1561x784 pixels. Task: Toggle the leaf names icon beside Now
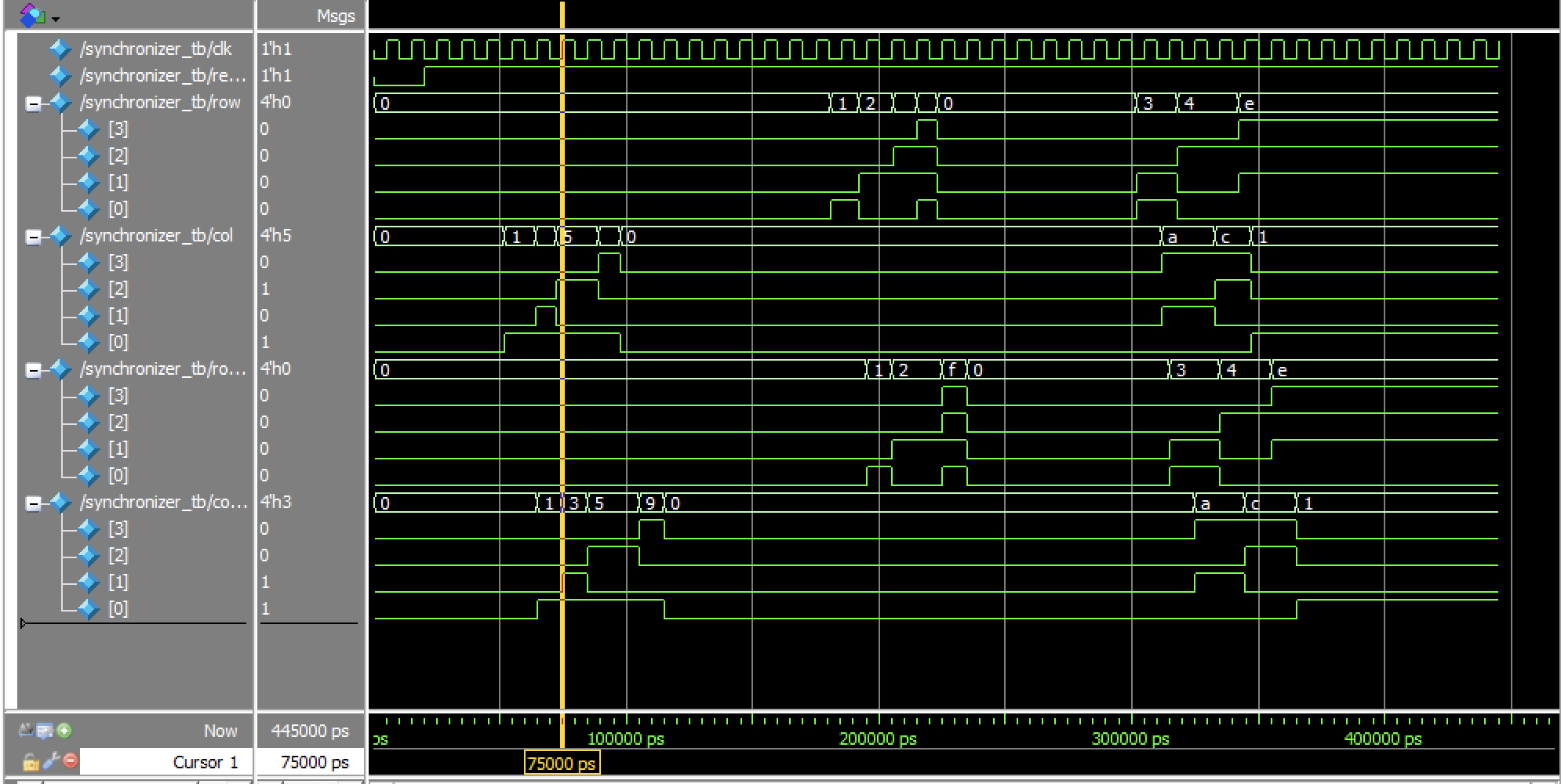tap(45, 731)
